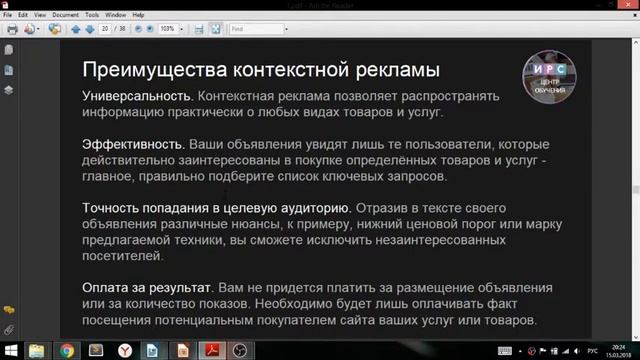Click the word "Эффективность."

point(133,144)
